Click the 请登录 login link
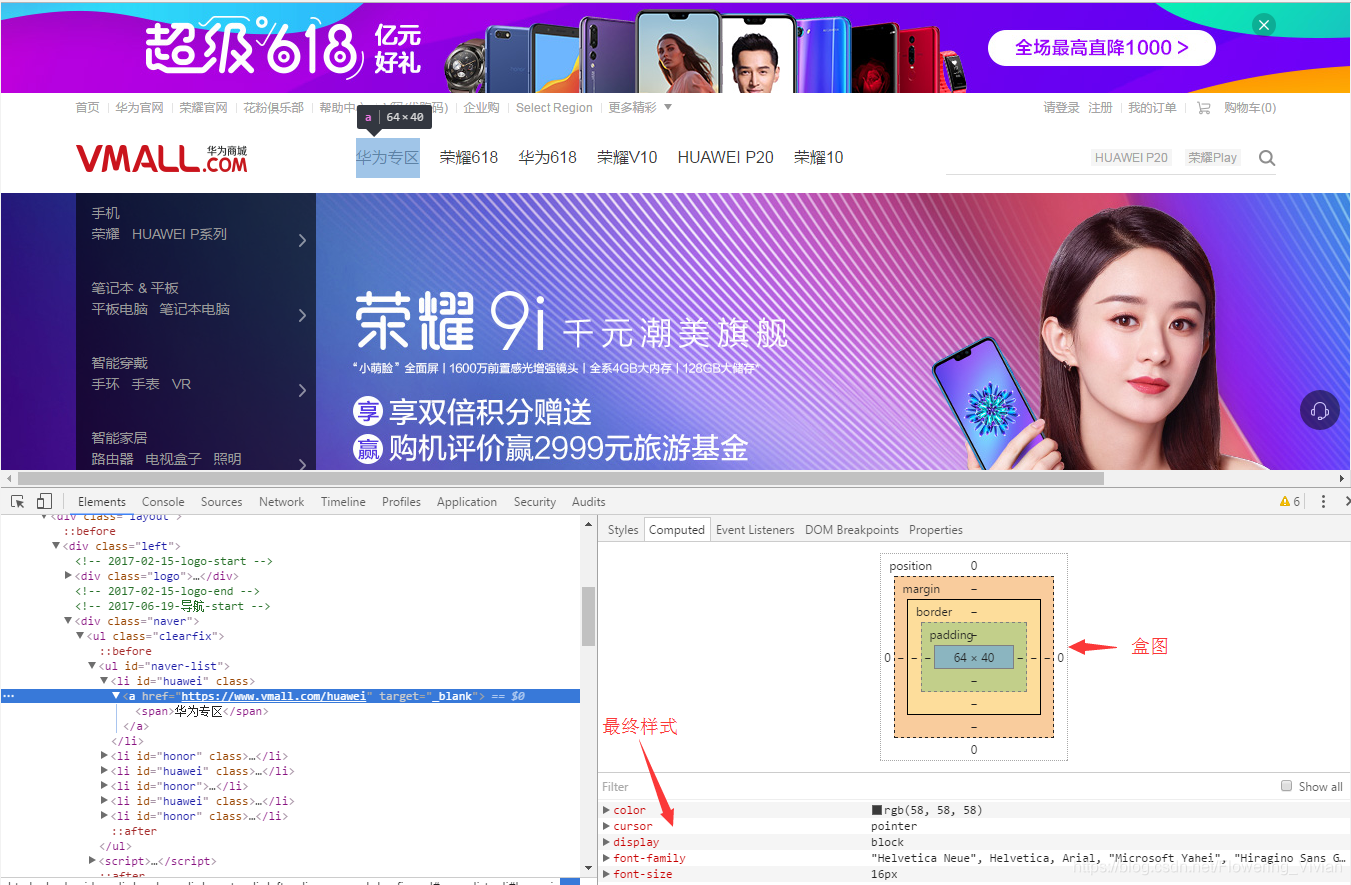Screen dimensions: 1351x885 1062,107
